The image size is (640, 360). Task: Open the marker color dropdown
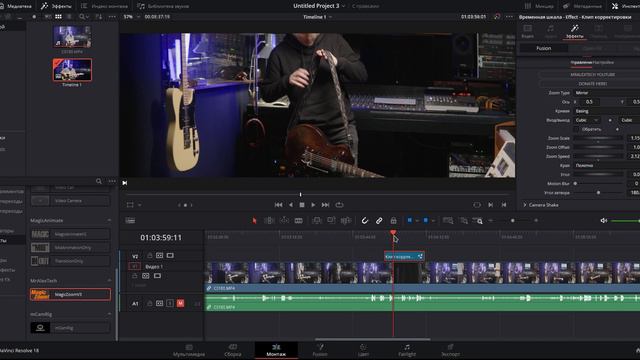(433, 220)
